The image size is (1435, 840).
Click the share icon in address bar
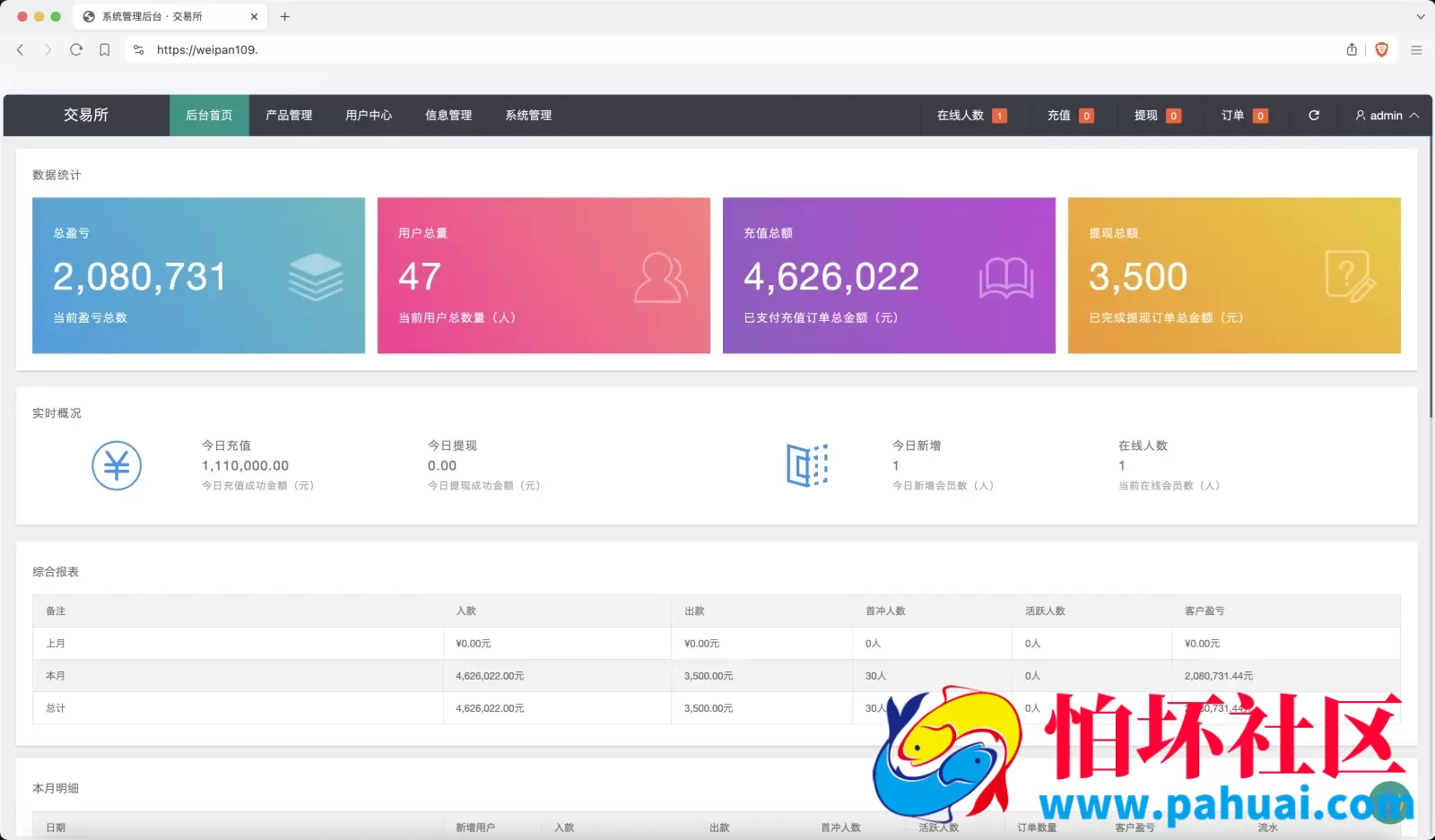1352,49
